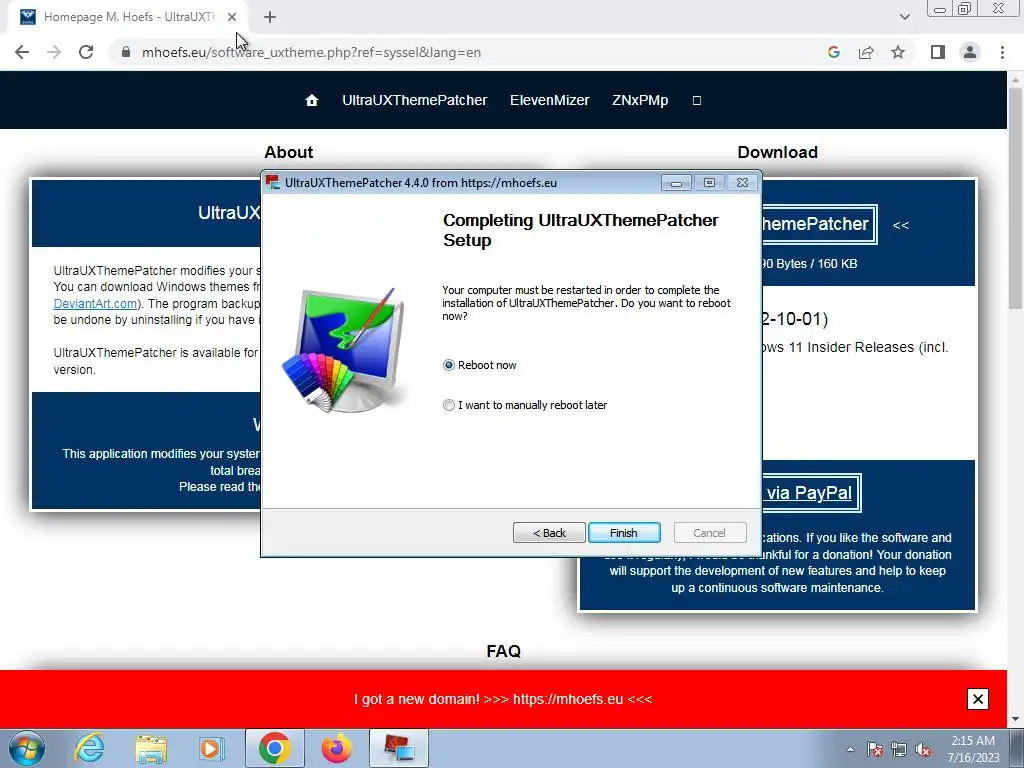
Task: Switch to UltraUXThemePatcher installer taskbar icon
Action: pyautogui.click(x=399, y=748)
